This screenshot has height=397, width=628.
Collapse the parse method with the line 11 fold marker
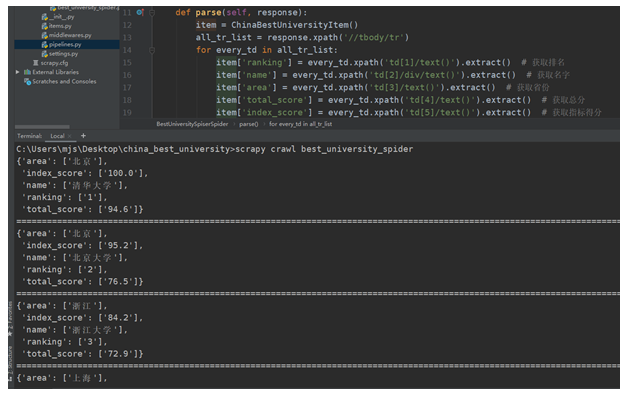point(152,12)
